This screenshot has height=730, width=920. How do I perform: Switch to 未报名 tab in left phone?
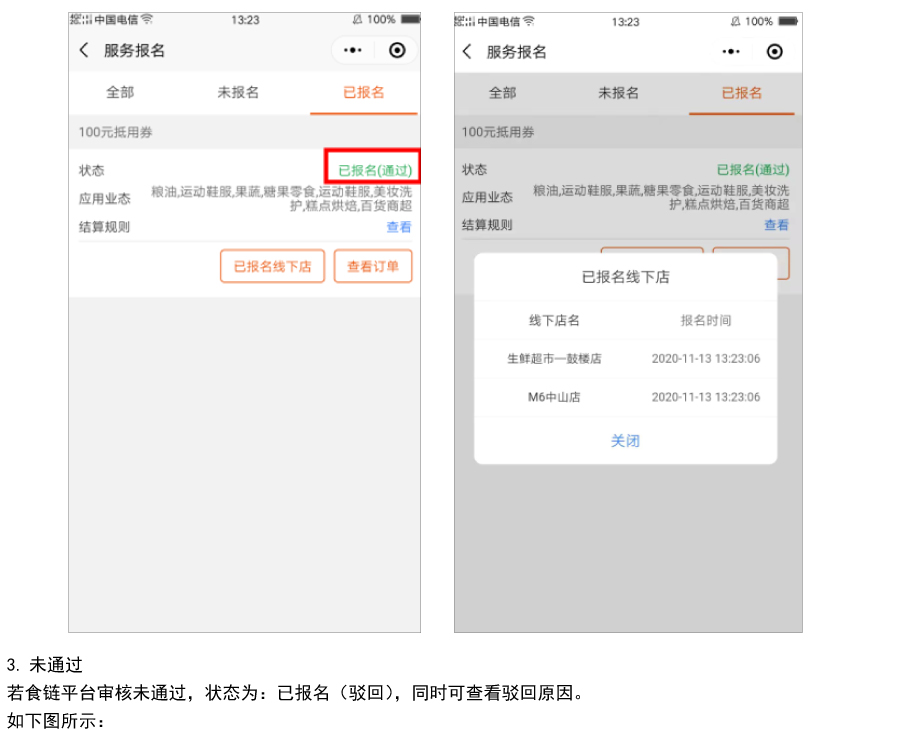(x=238, y=92)
